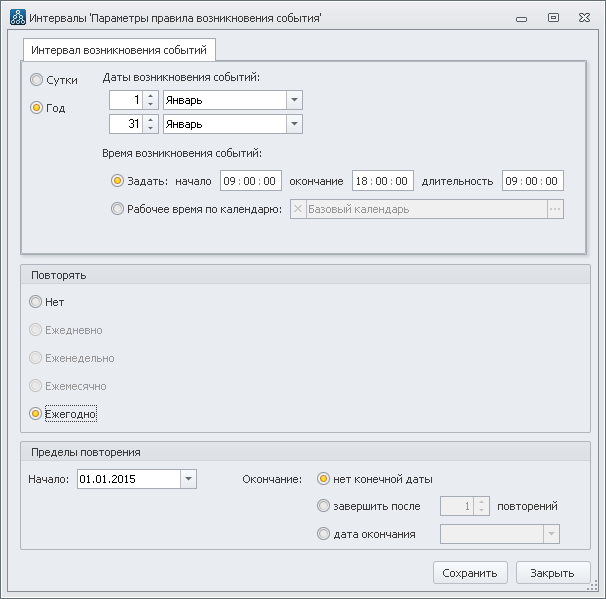Select Нет in the Повторять section
The image size is (606, 599).
coord(37,302)
